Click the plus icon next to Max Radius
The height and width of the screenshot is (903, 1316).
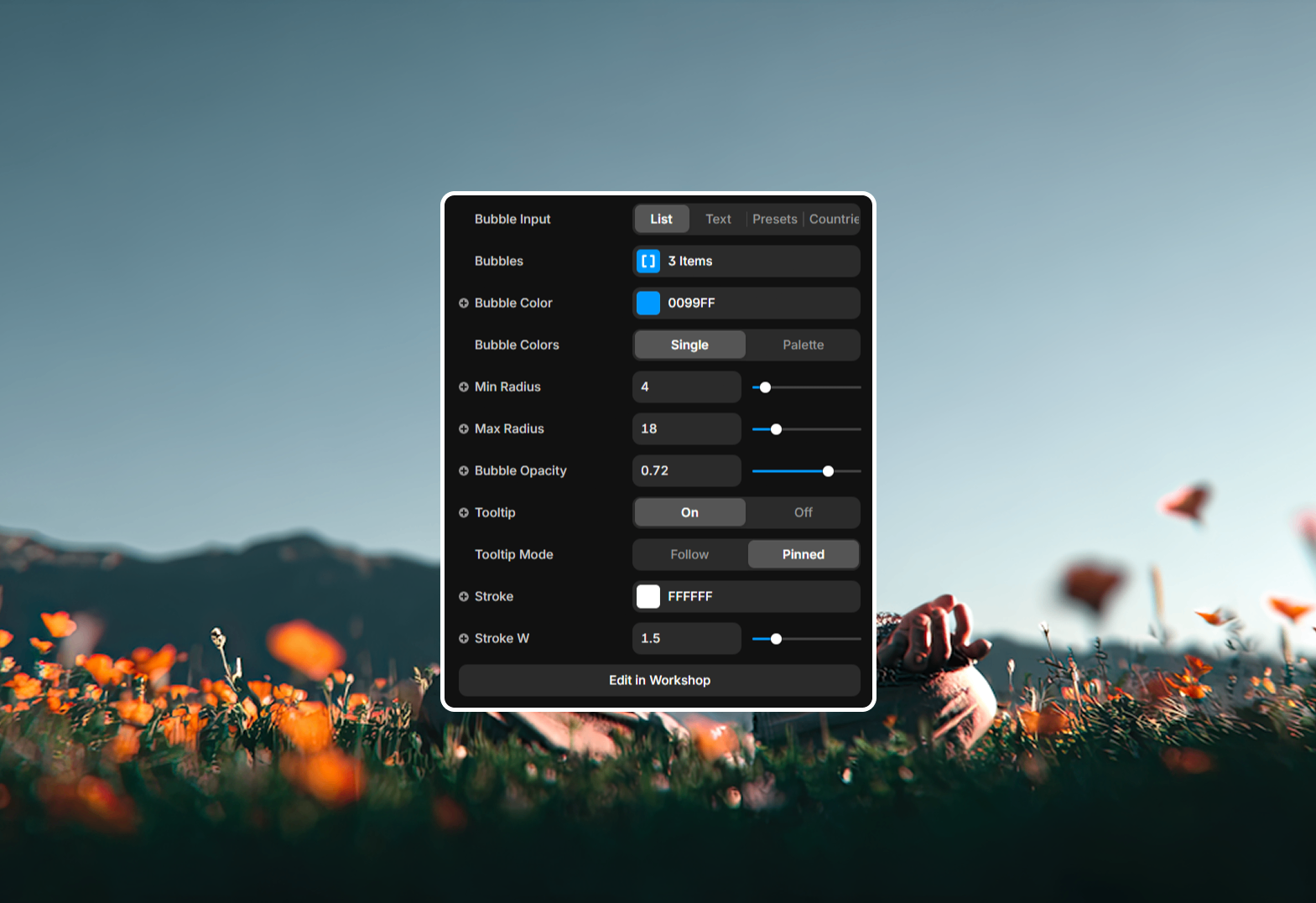pyautogui.click(x=463, y=428)
